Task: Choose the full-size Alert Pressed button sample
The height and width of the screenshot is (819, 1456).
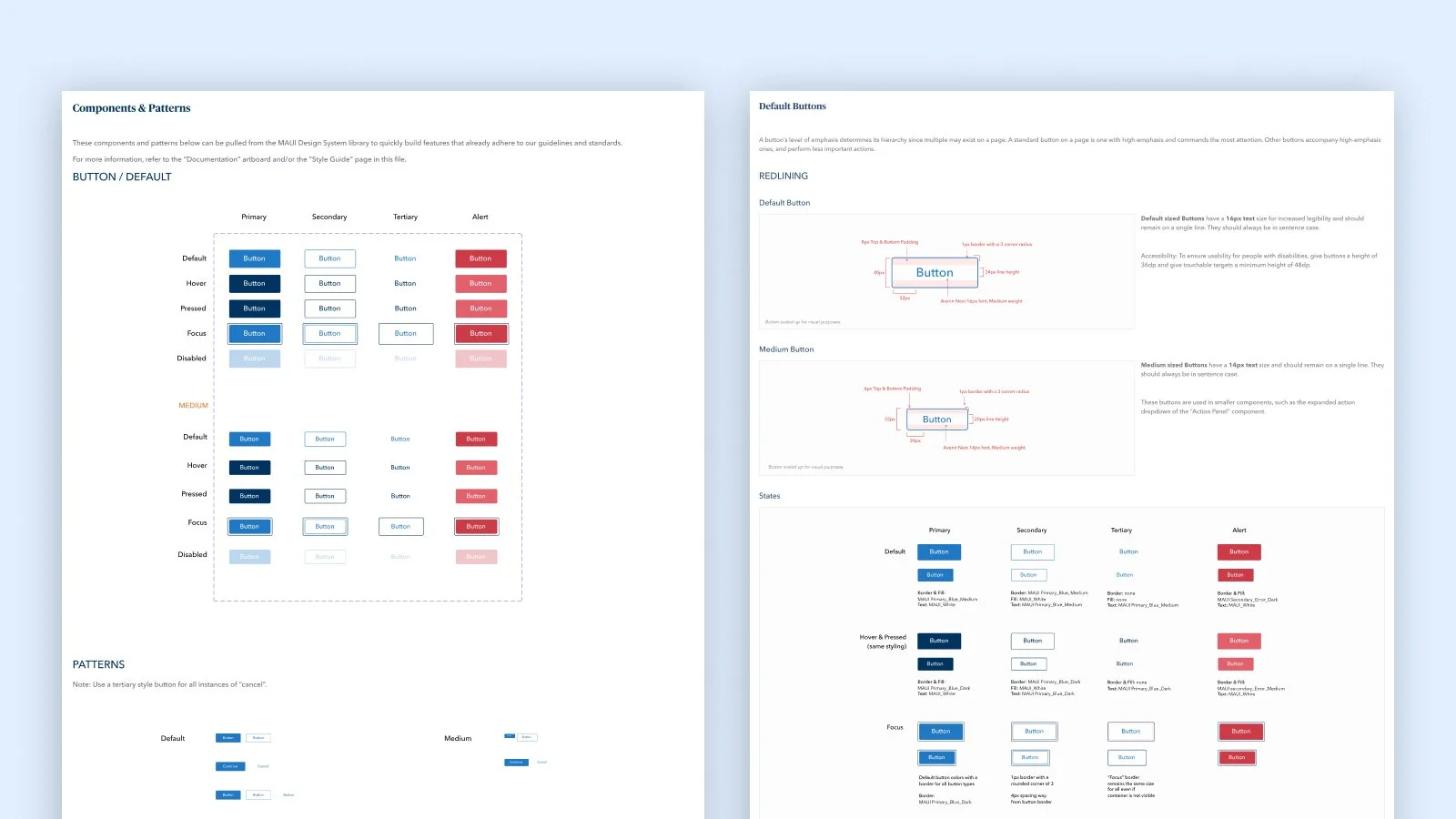Action: click(481, 308)
